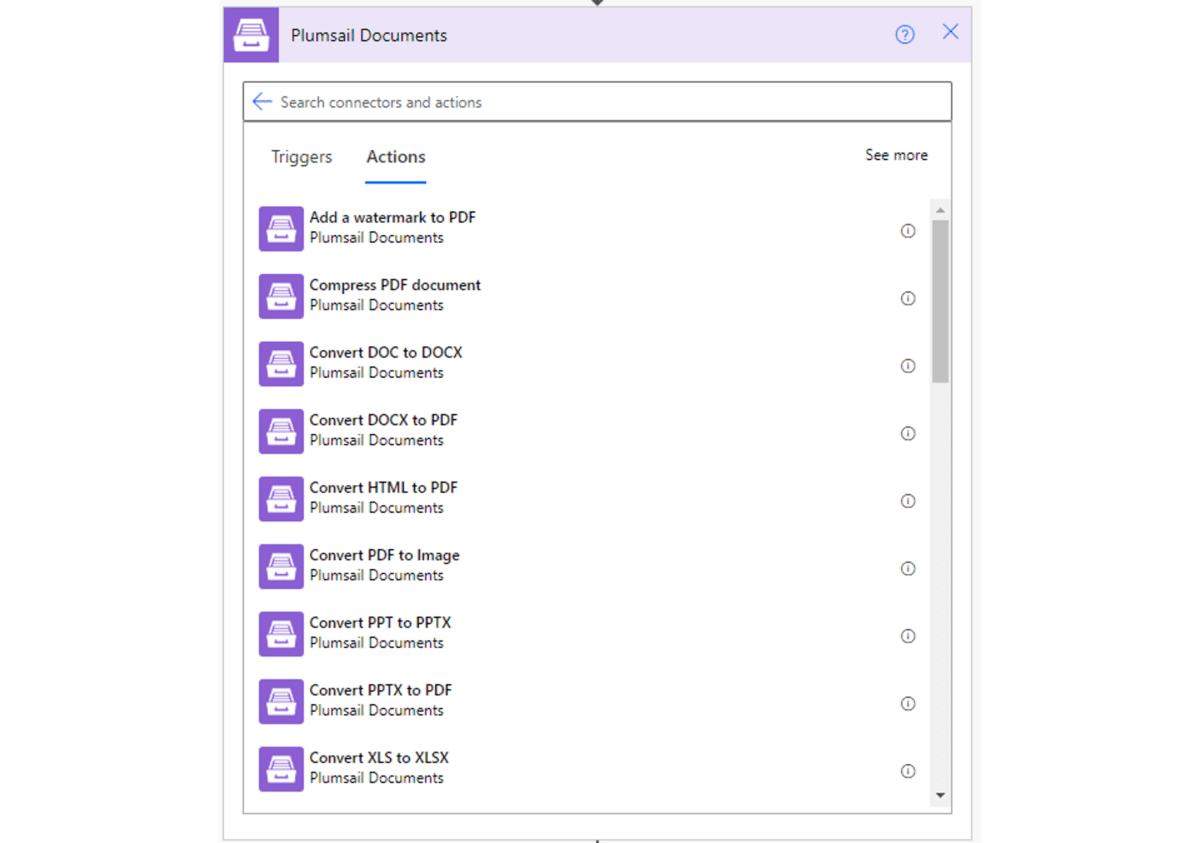Click the list scrollbar thumb
This screenshot has height=843, width=1200.
click(940, 295)
